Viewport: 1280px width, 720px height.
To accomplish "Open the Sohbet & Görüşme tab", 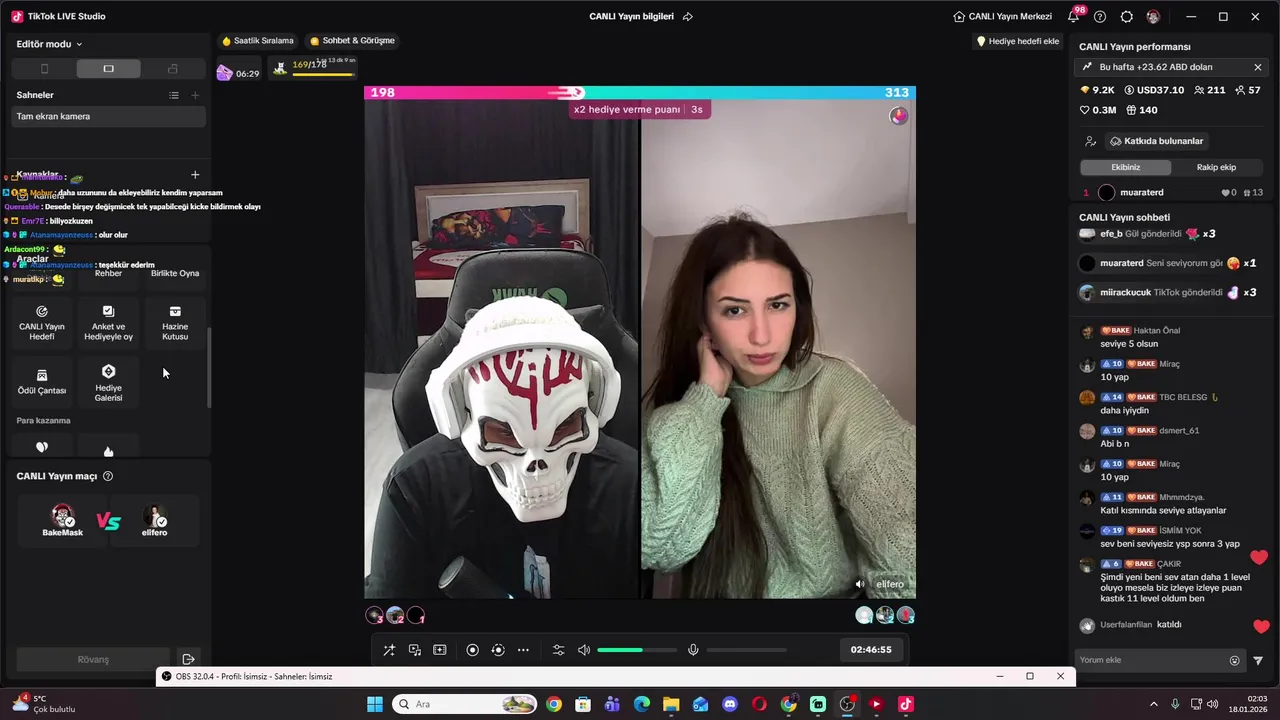I will 352,41.
